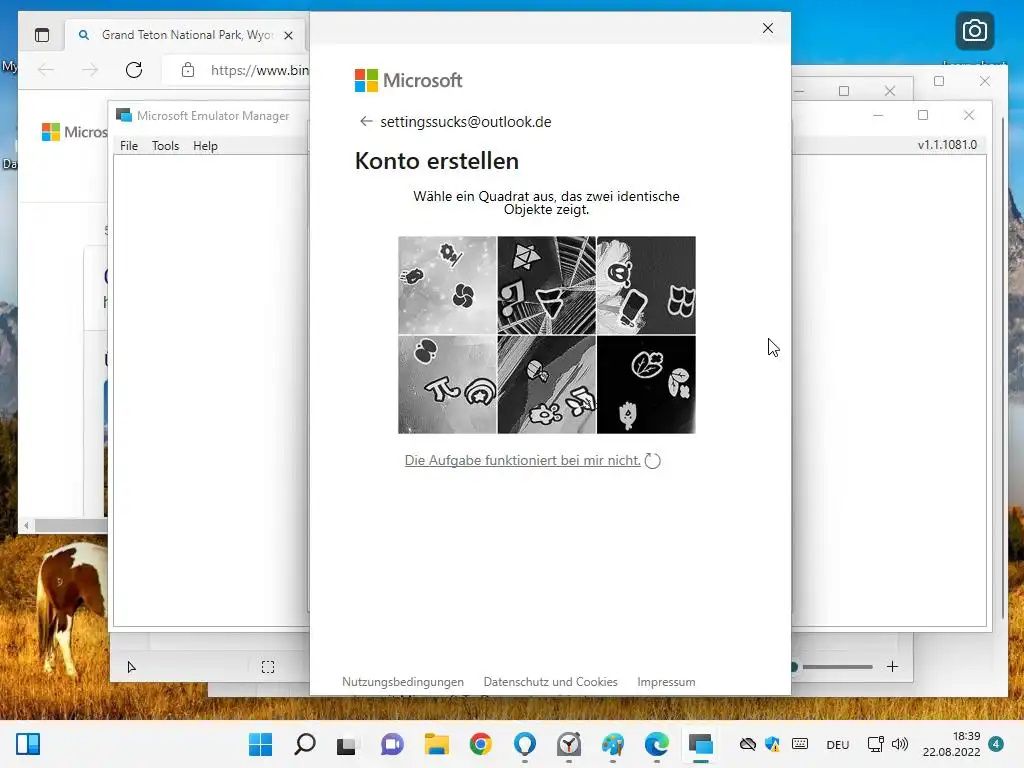This screenshot has height=768, width=1024.
Task: Open Datenschutz und Cookies link
Action: point(551,682)
